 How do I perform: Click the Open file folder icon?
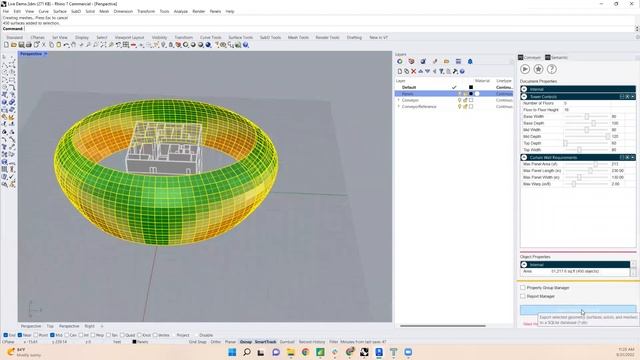13,45
